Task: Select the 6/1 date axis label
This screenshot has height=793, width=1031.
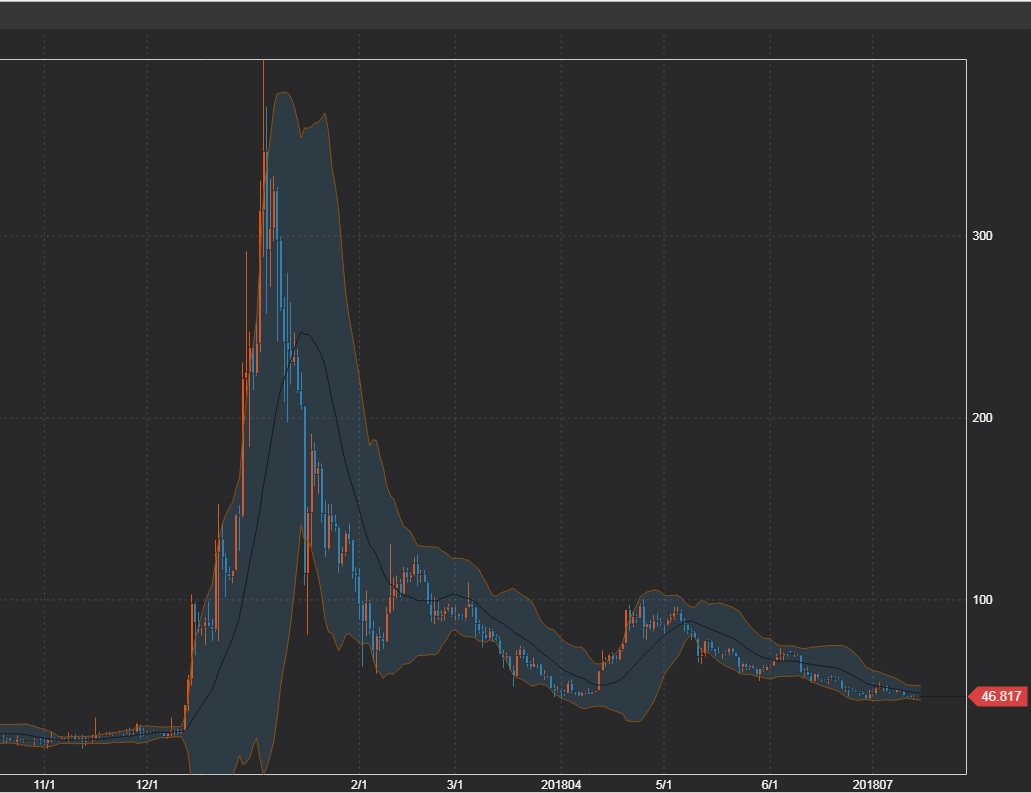Action: click(x=769, y=785)
